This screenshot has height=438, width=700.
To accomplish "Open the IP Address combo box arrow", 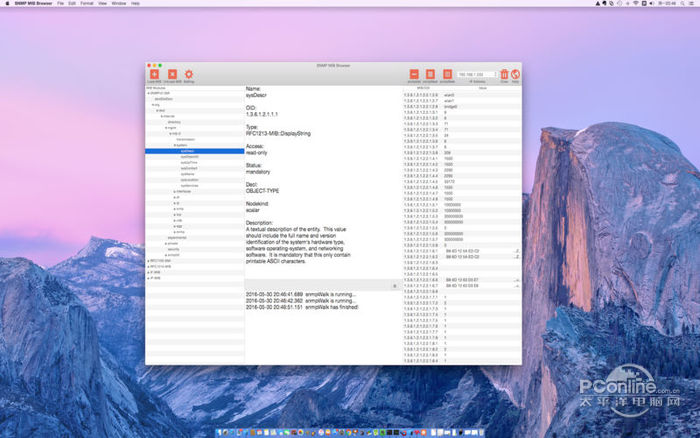I will [x=495, y=75].
